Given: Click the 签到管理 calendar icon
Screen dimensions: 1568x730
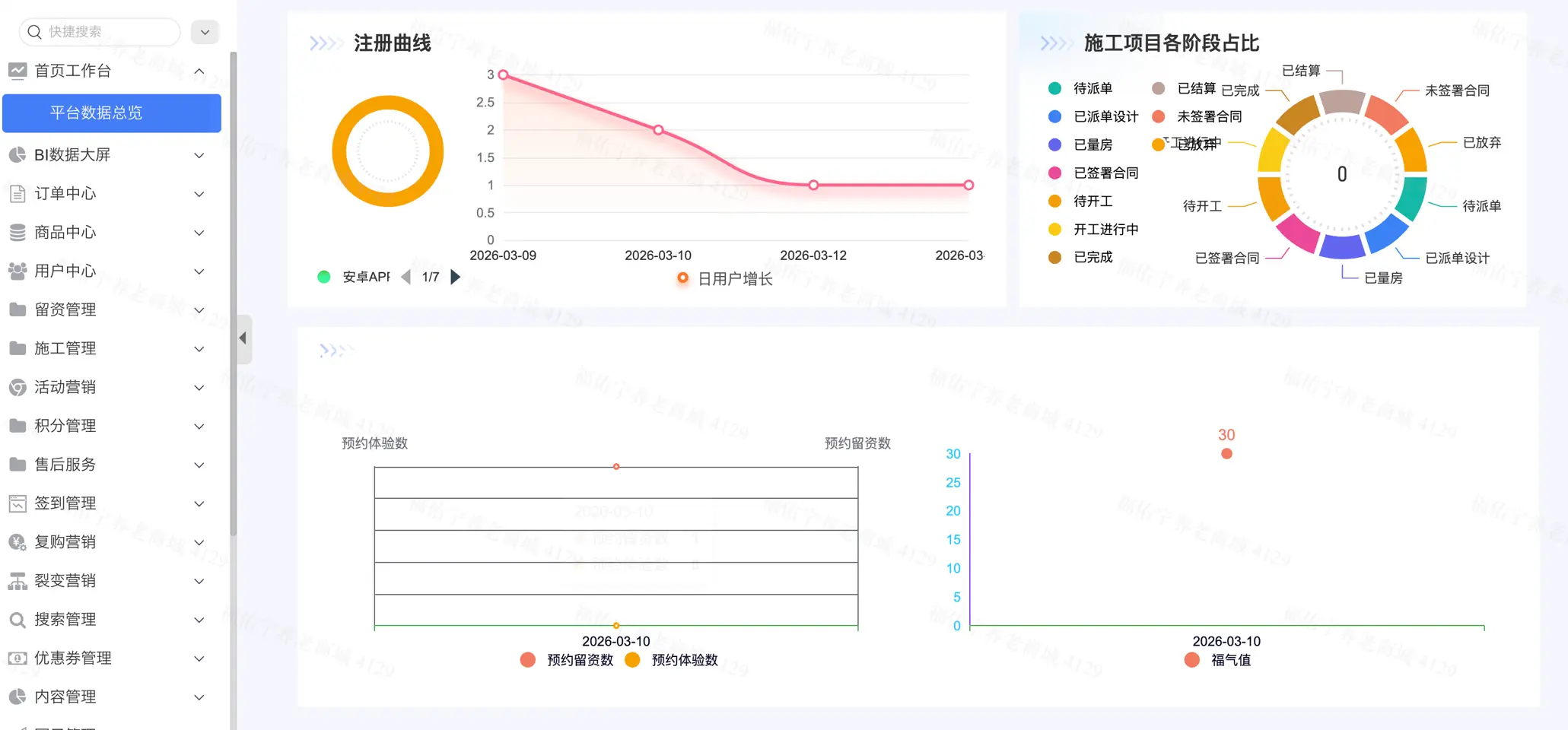Looking at the screenshot, I should tap(17, 503).
